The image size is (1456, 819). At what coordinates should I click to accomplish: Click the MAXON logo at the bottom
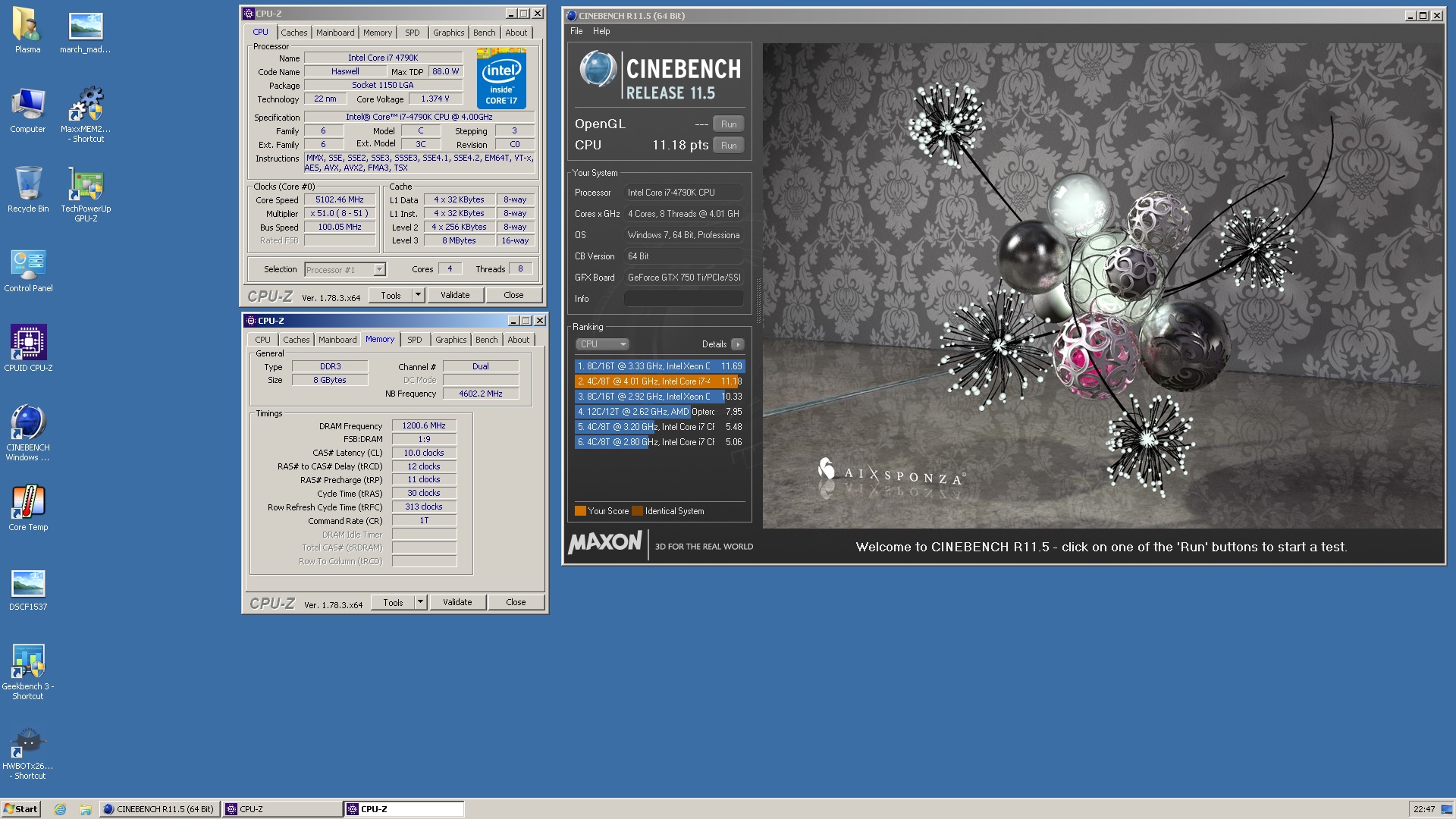tap(604, 542)
